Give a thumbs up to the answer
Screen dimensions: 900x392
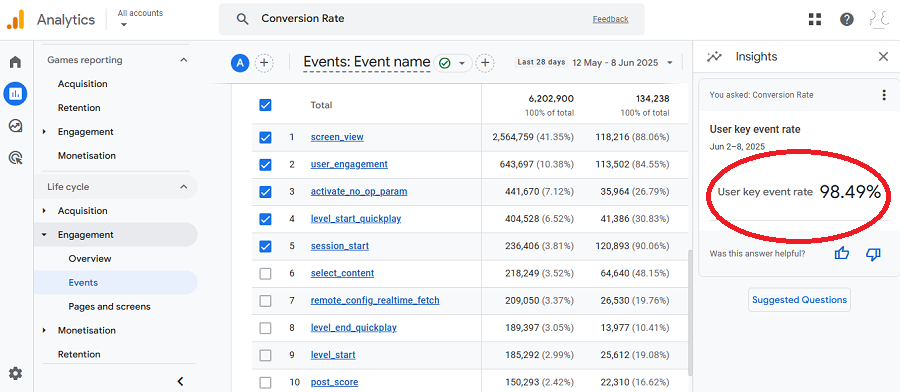(x=842, y=253)
